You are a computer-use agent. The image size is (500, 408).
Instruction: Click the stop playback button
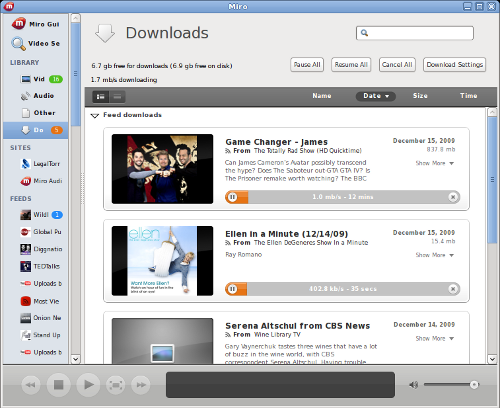(59, 385)
